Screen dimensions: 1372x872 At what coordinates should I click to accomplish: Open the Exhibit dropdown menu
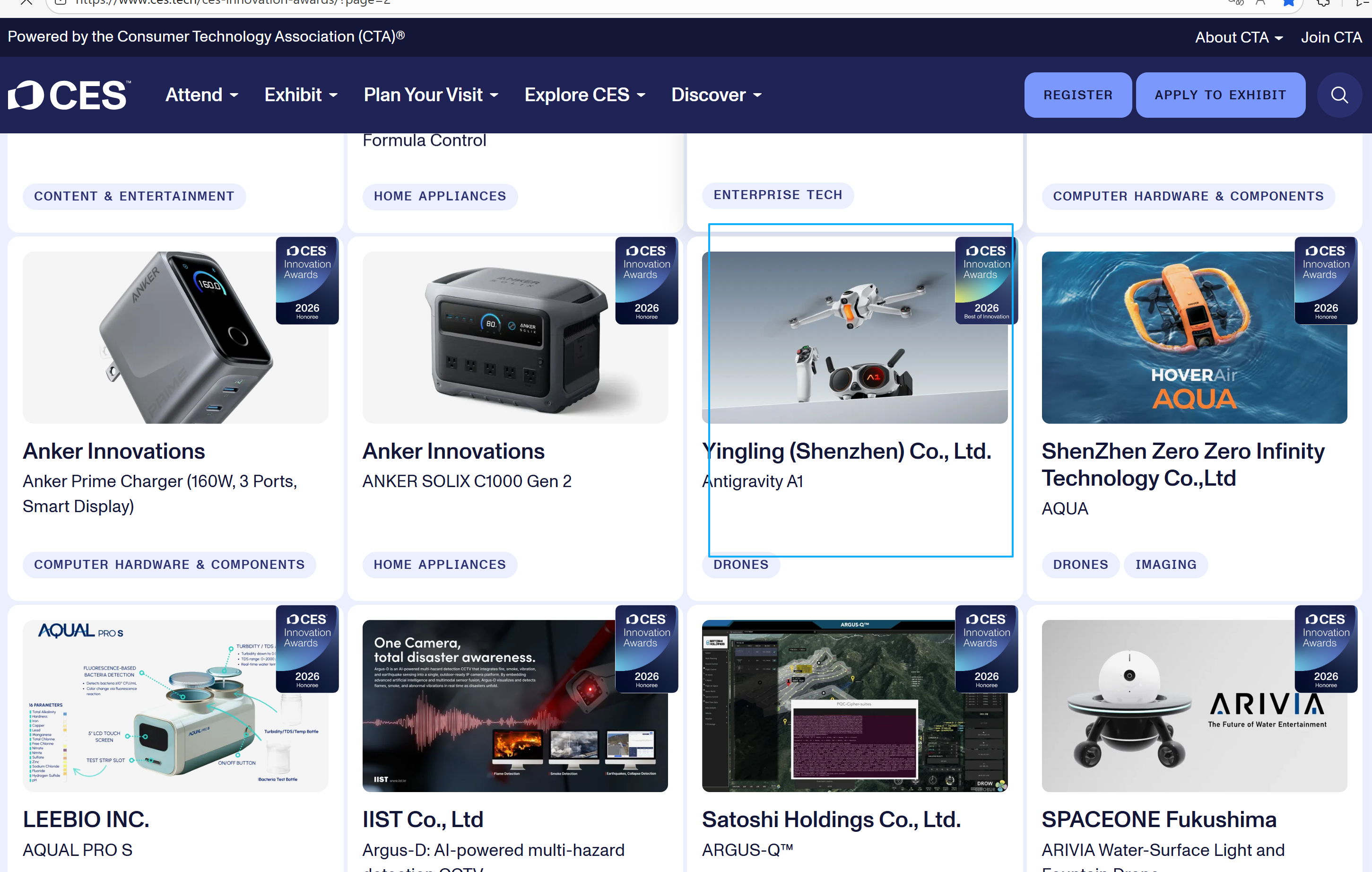tap(301, 95)
